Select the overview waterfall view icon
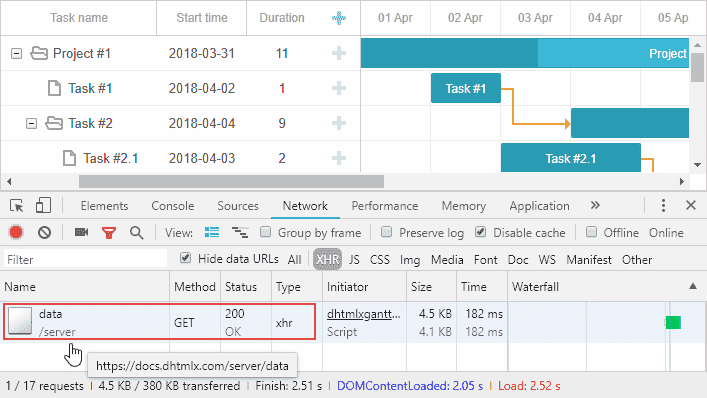This screenshot has height=398, width=707. click(240, 233)
